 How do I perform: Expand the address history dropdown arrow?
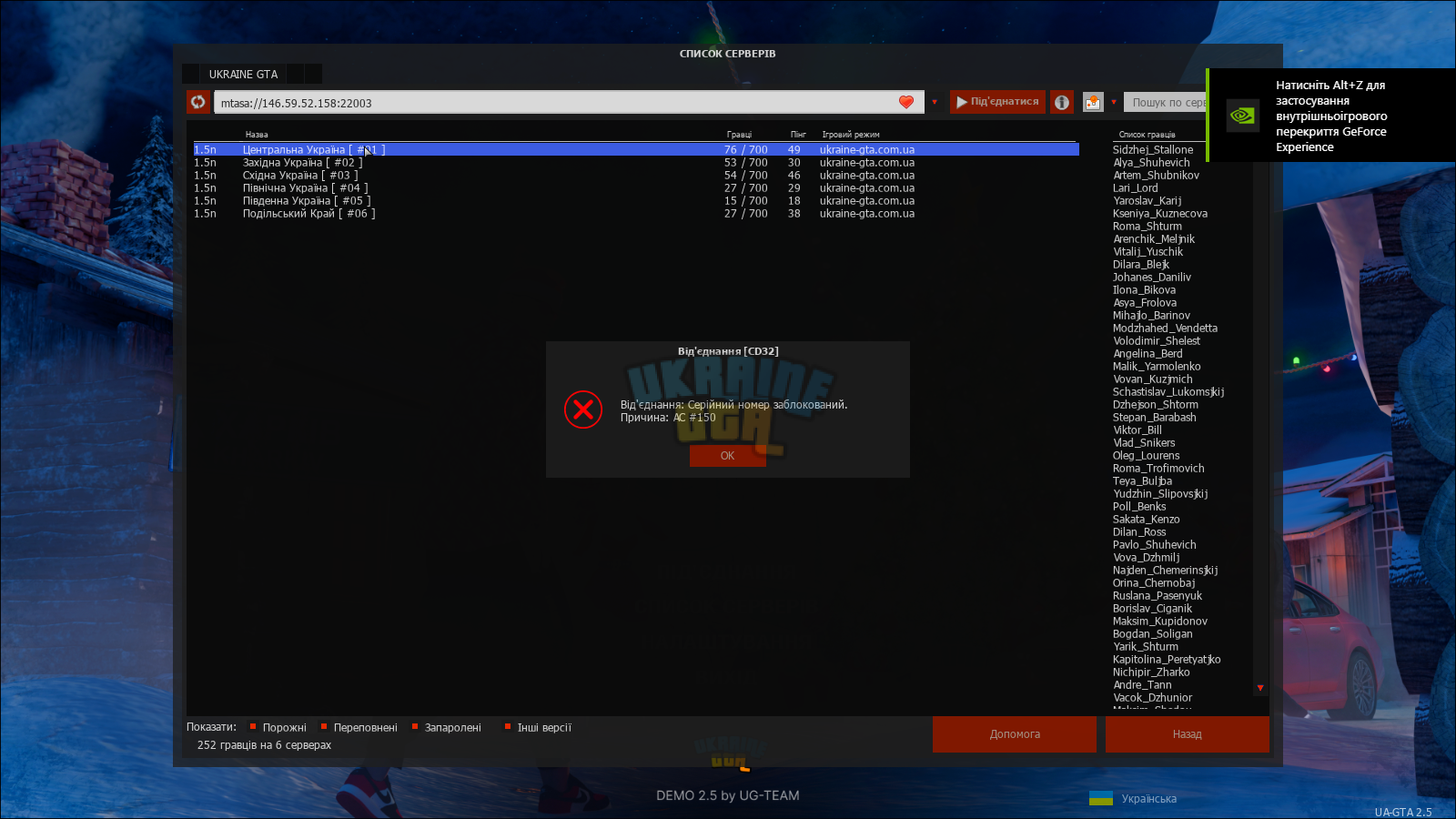click(935, 102)
